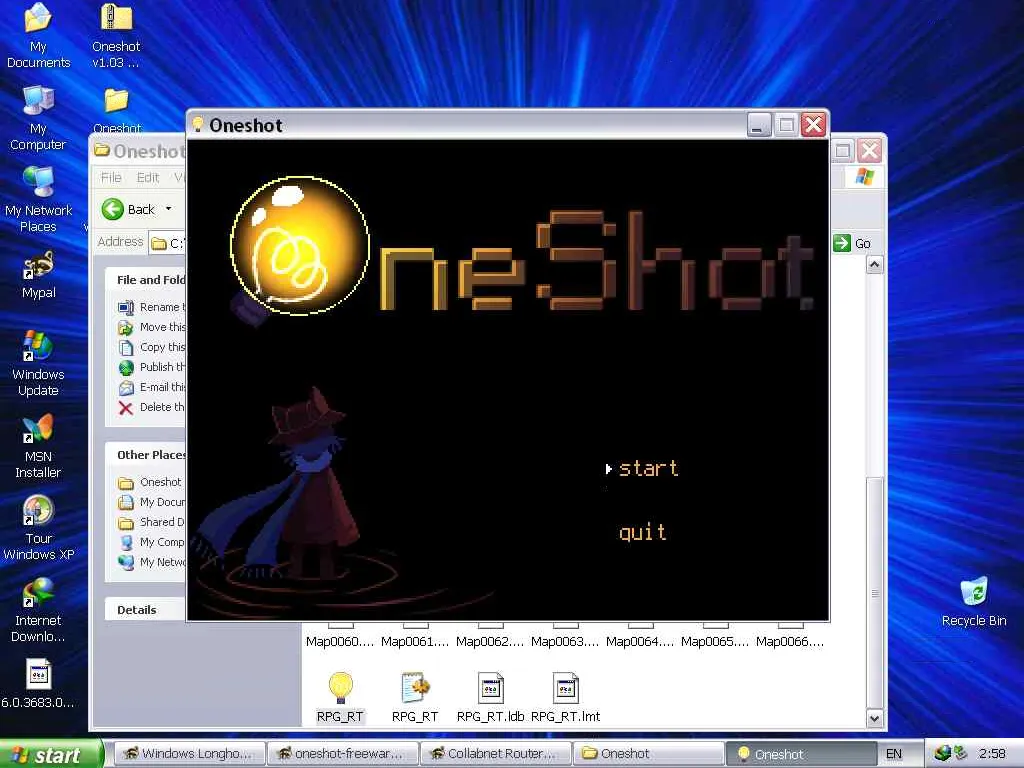Select the Map0066 file label

[790, 641]
